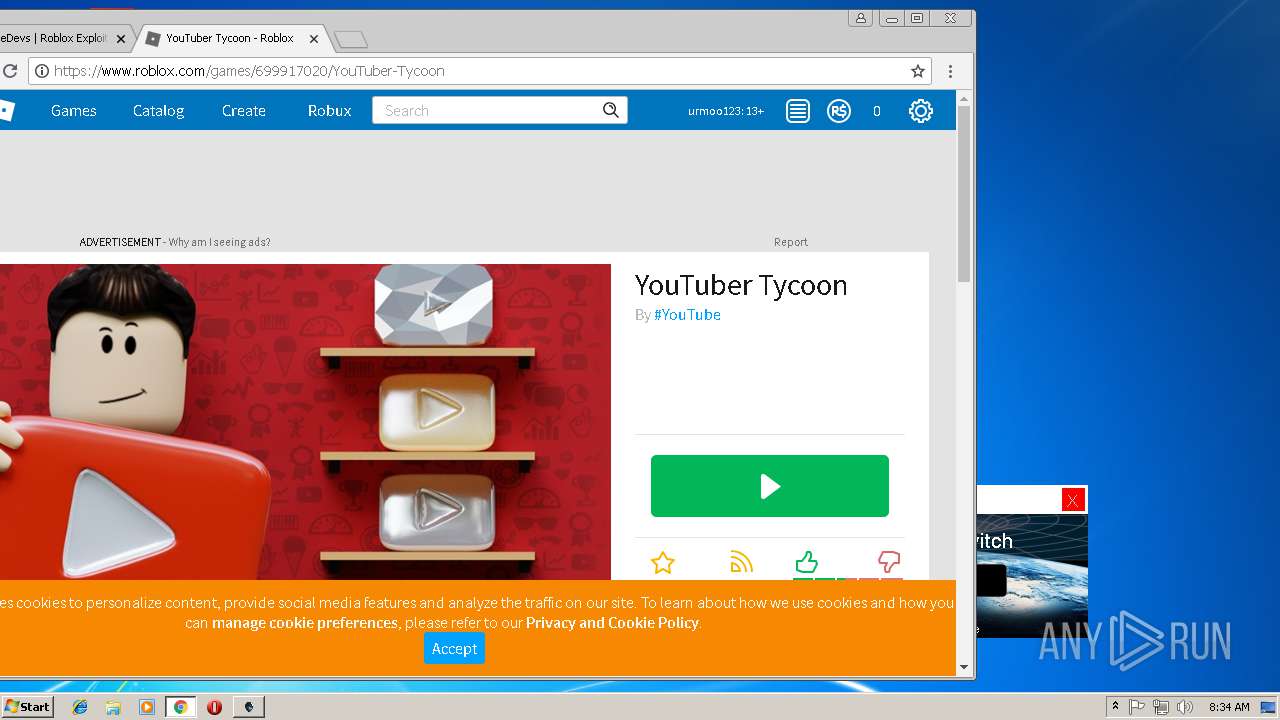Click the search magnifier icon
Image resolution: width=1280 pixels, height=720 pixels.
click(611, 110)
